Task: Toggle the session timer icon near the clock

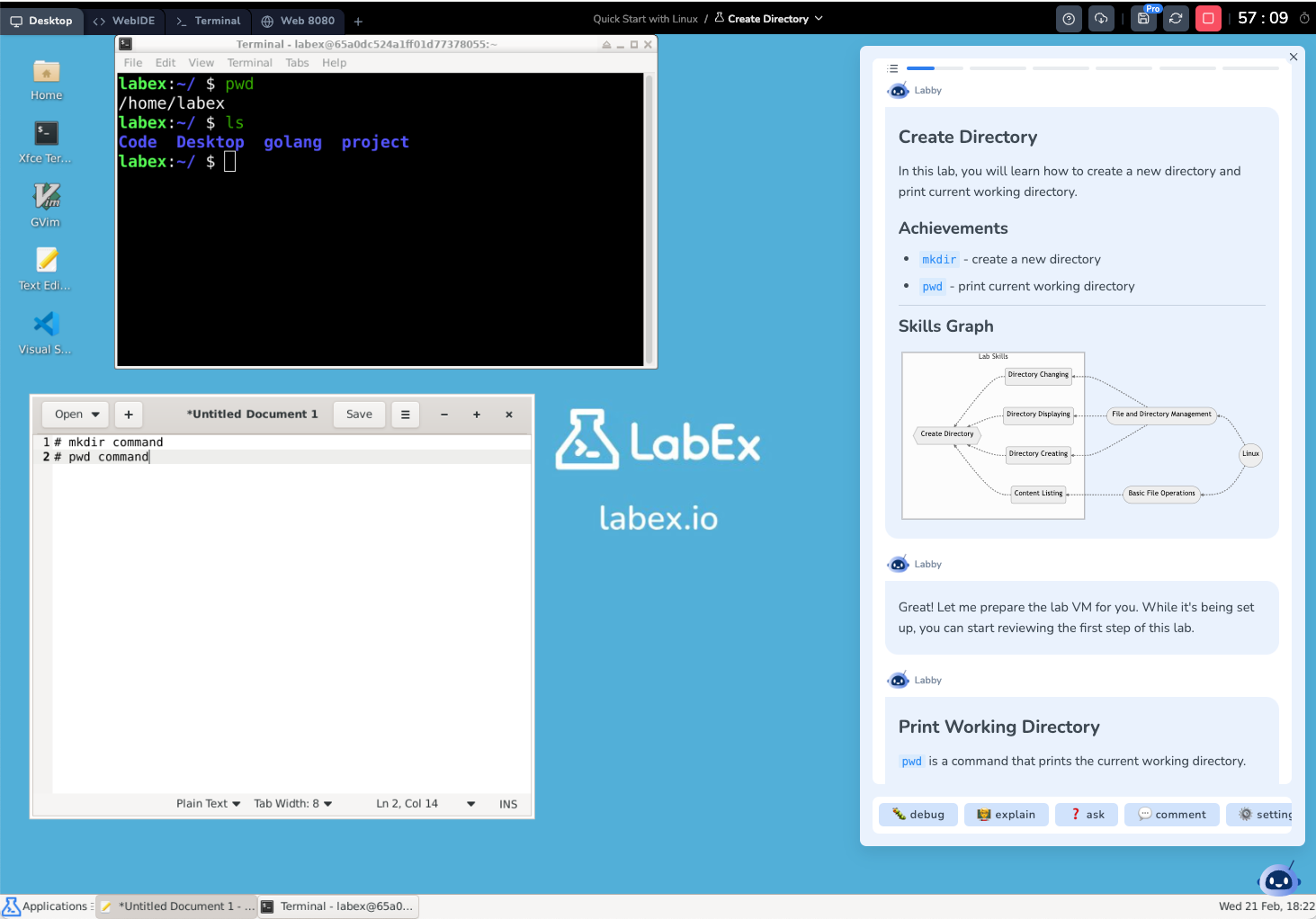Action: tap(1304, 18)
